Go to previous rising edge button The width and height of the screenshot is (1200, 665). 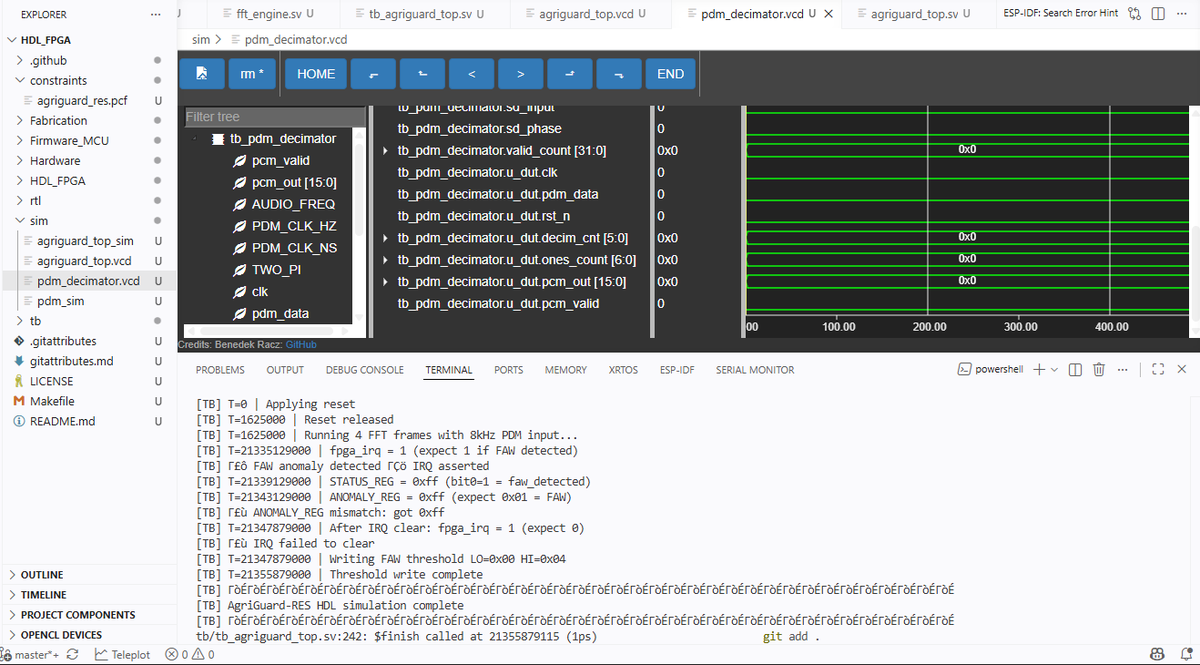coord(422,74)
